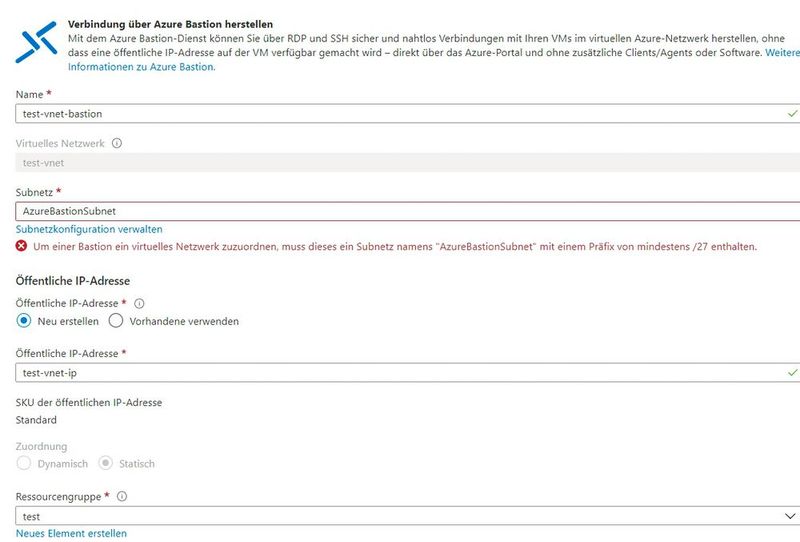Click heading Verbindung über Azure Bastion herstellen
This screenshot has width=800, height=542.
pyautogui.click(x=170, y=24)
